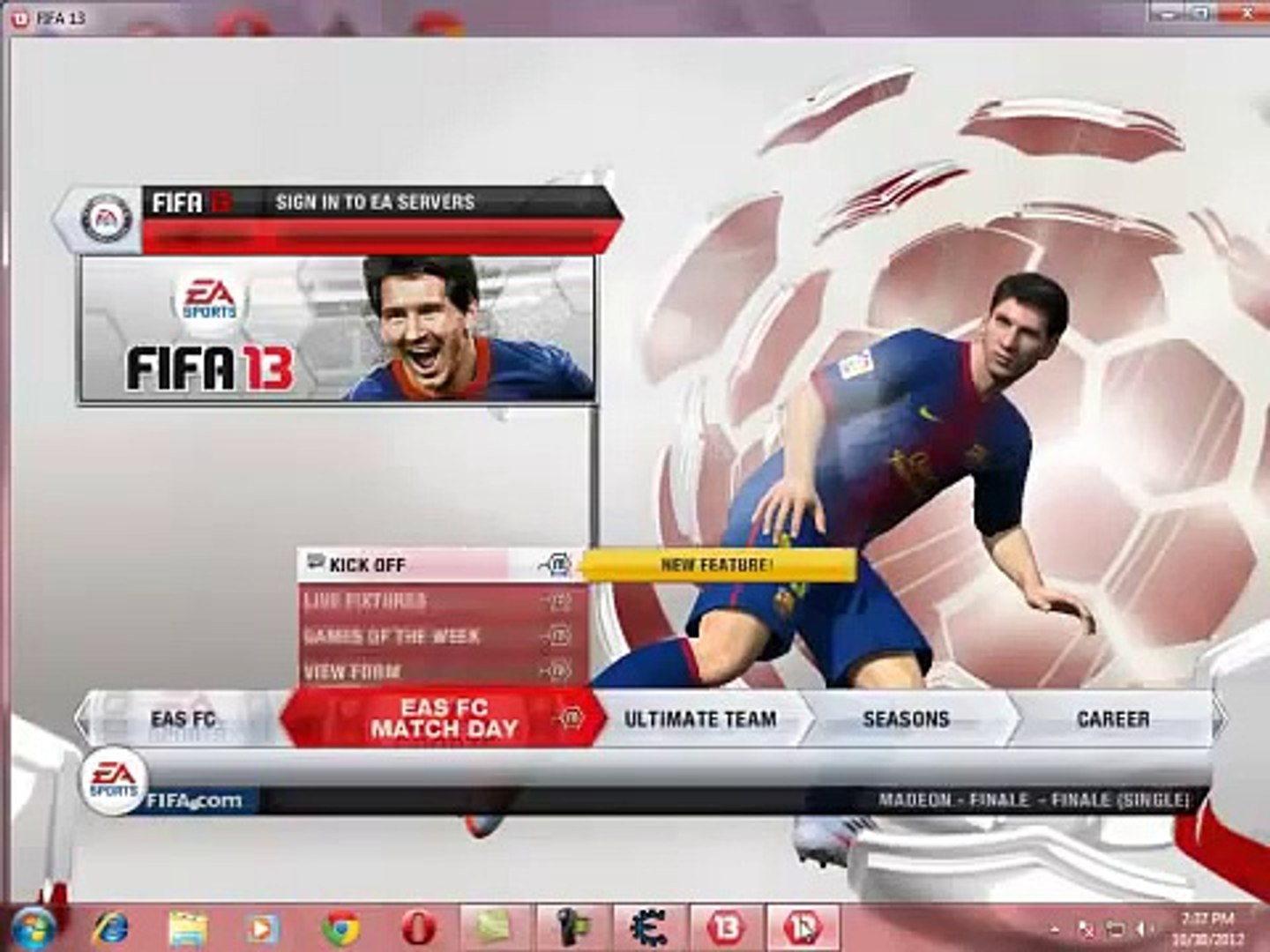Select the Kick Off menu option
The width and height of the screenshot is (1270, 952).
point(443,565)
